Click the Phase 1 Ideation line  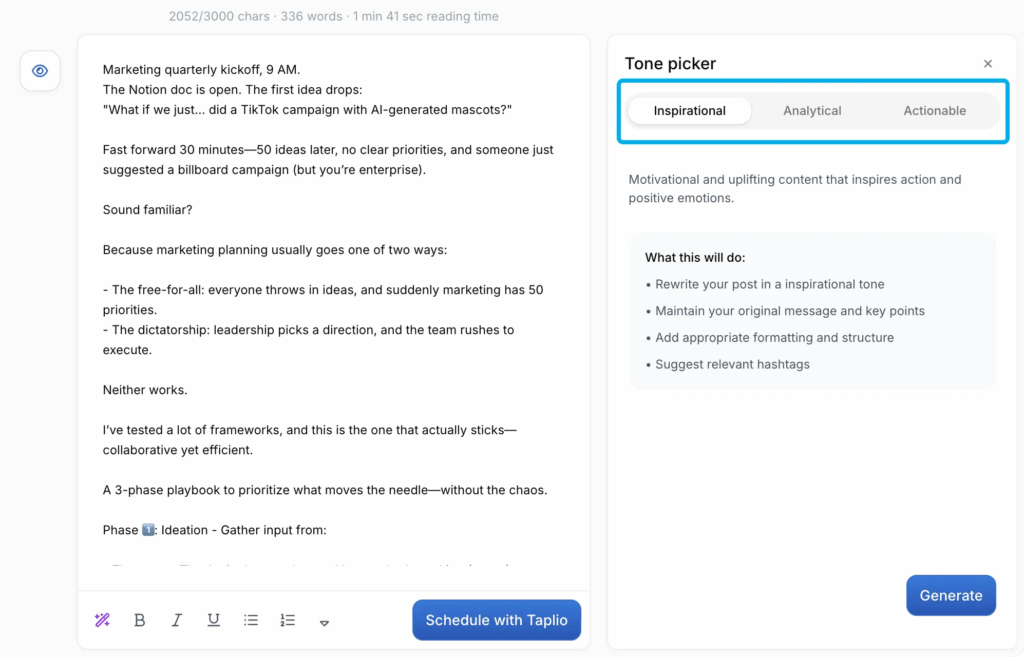[214, 530]
